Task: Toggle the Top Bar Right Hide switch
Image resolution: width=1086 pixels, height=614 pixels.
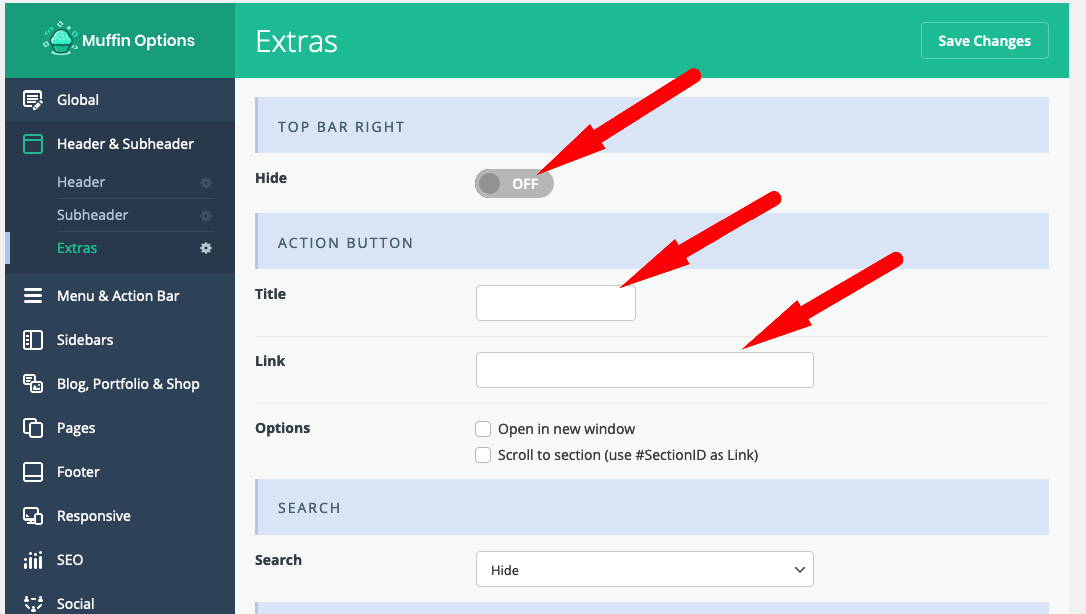Action: 514,183
